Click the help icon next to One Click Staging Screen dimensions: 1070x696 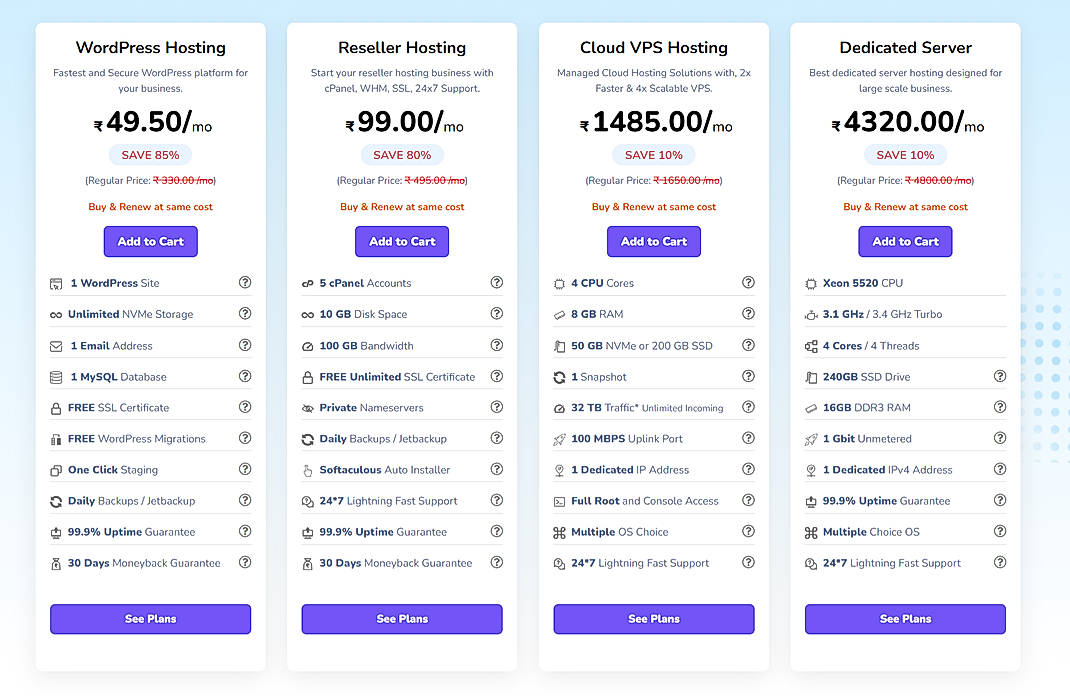pos(245,469)
